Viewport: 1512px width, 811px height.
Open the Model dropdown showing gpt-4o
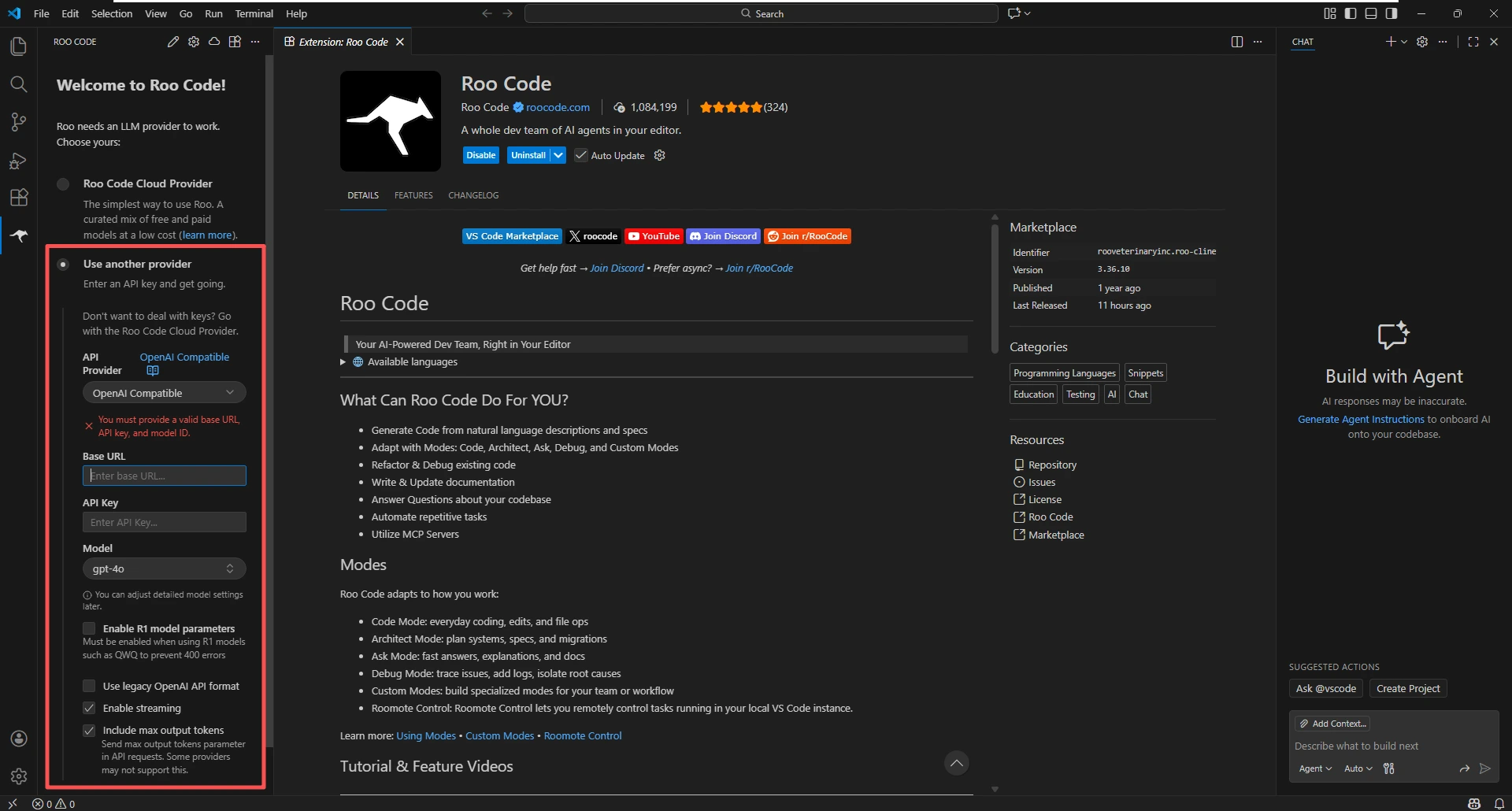coord(164,568)
